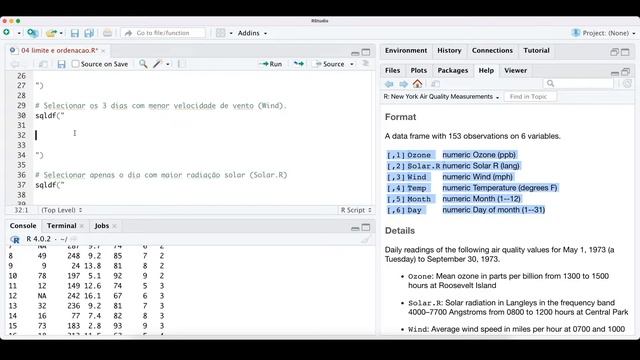Click the Help forward arrow

pyautogui.click(x=403, y=84)
